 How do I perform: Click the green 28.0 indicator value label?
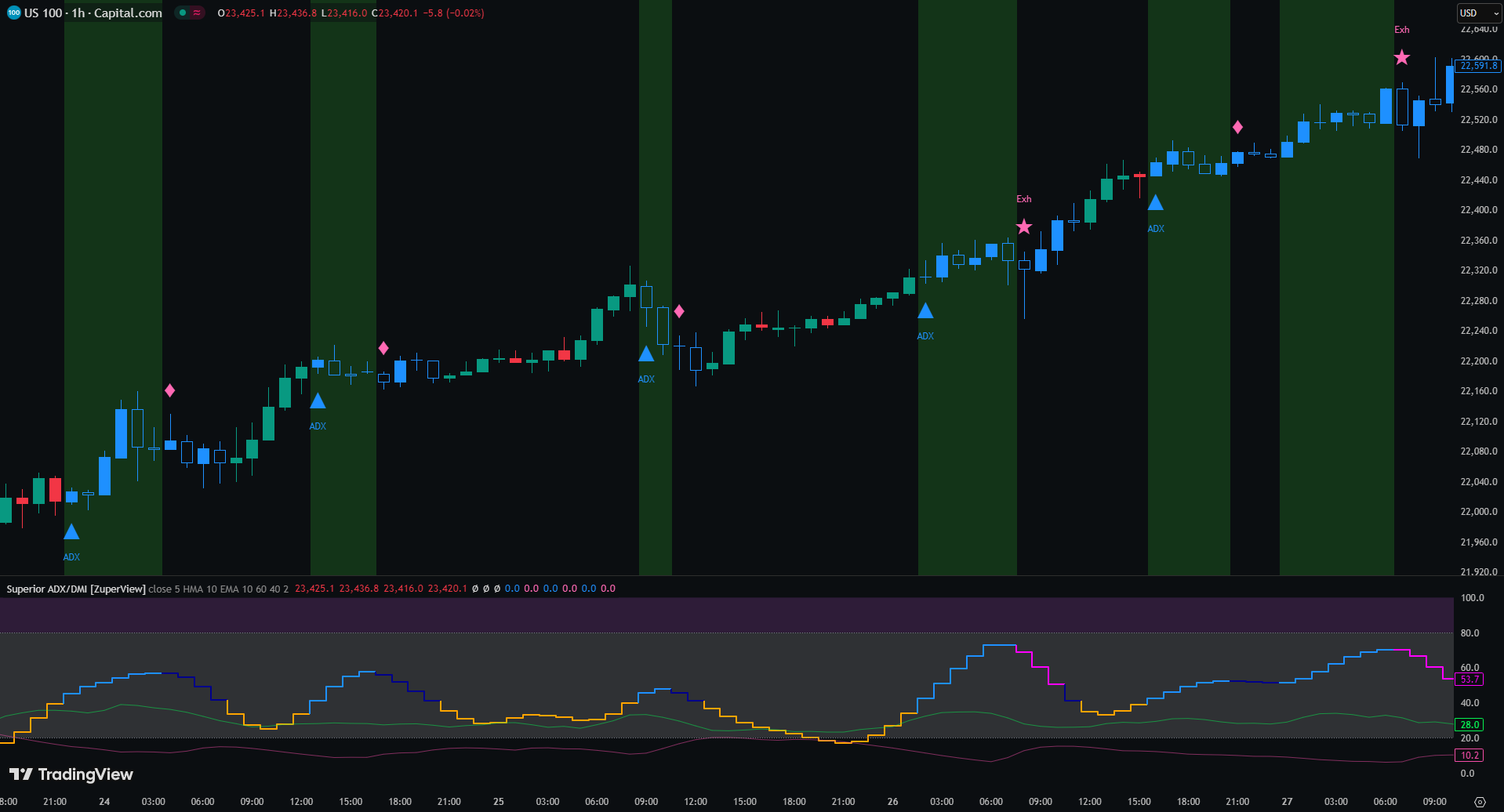(1469, 725)
